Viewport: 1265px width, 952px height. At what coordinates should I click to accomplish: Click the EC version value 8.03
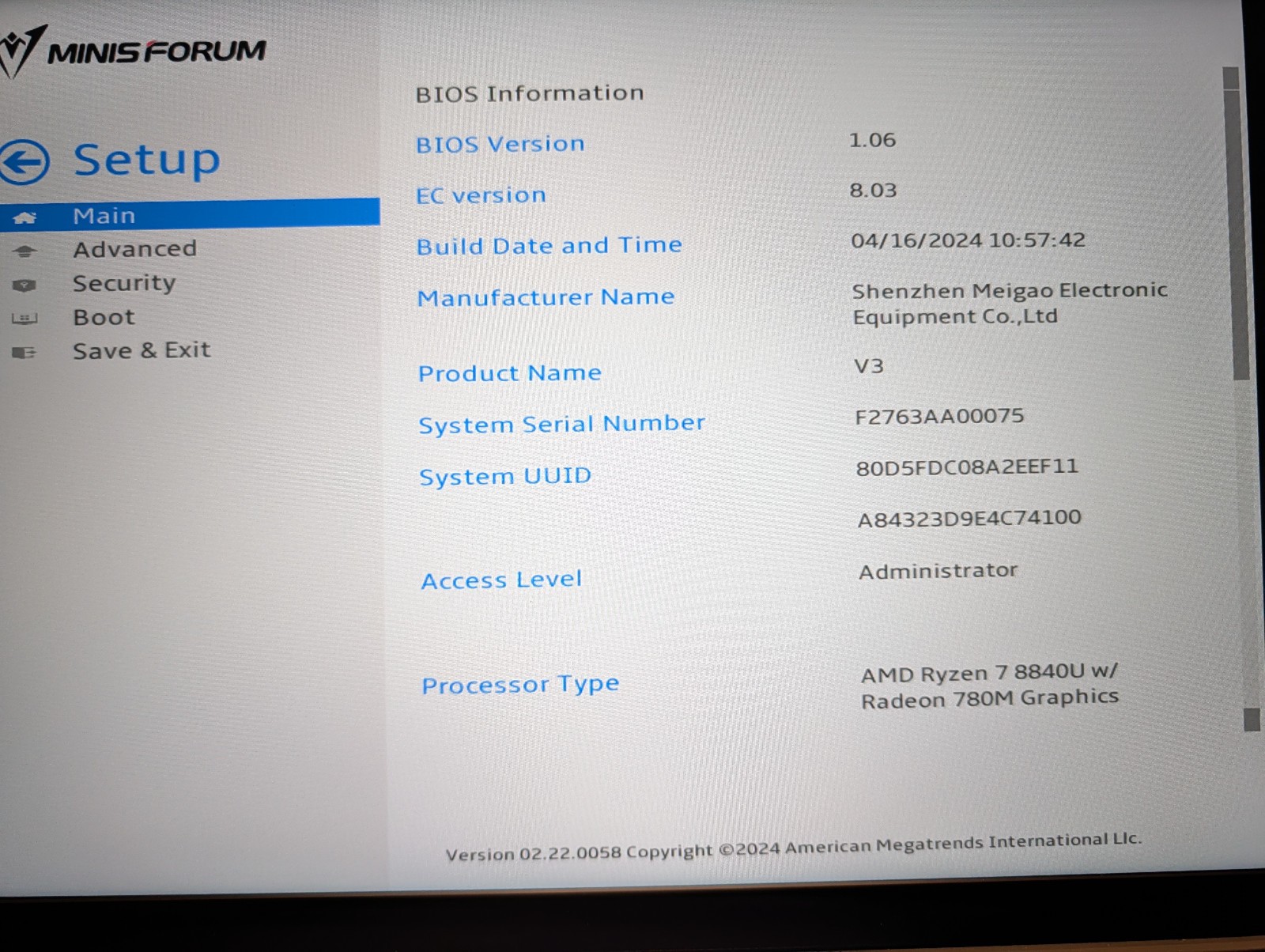tap(873, 191)
